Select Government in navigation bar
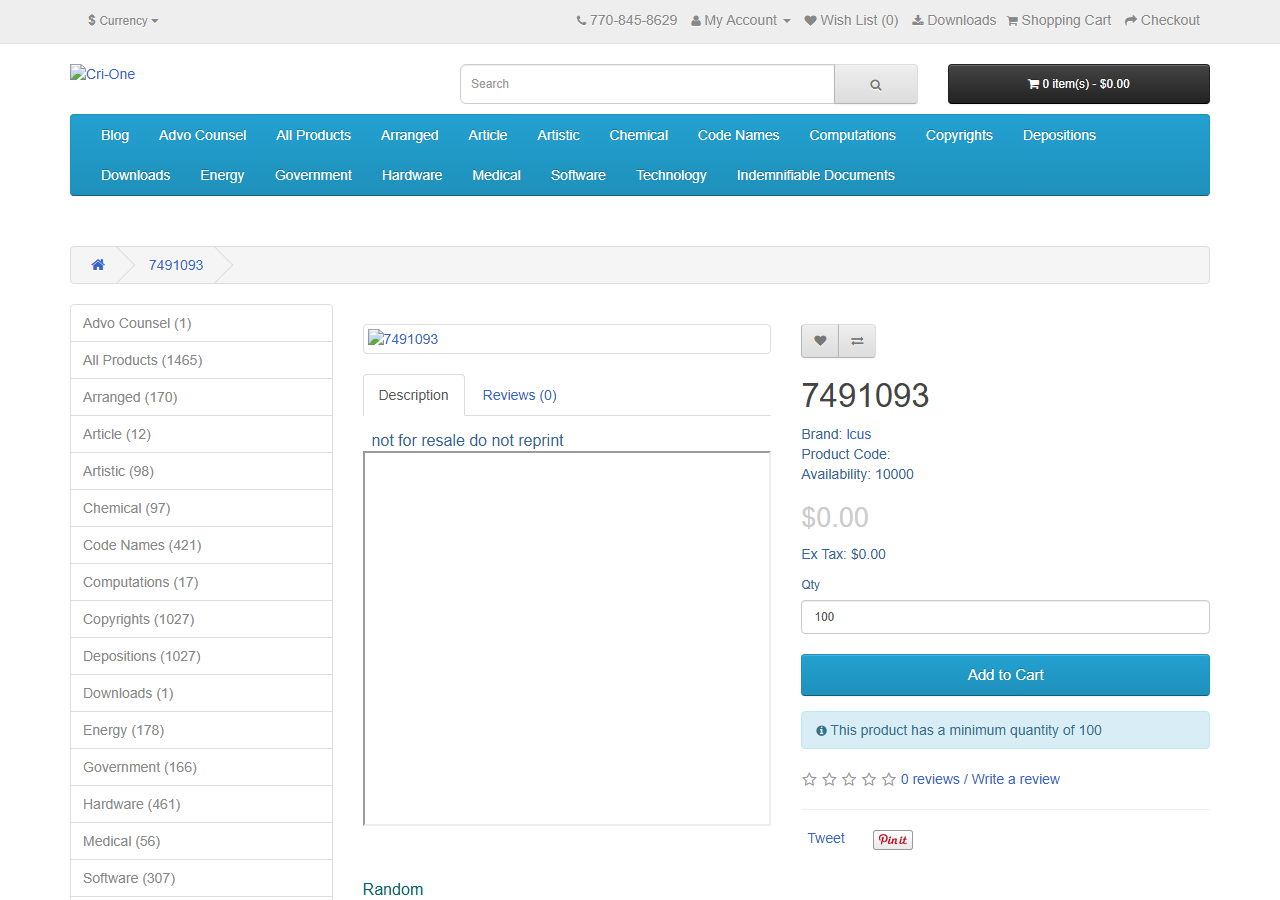Screen dimensions: 1280x900 point(314,175)
